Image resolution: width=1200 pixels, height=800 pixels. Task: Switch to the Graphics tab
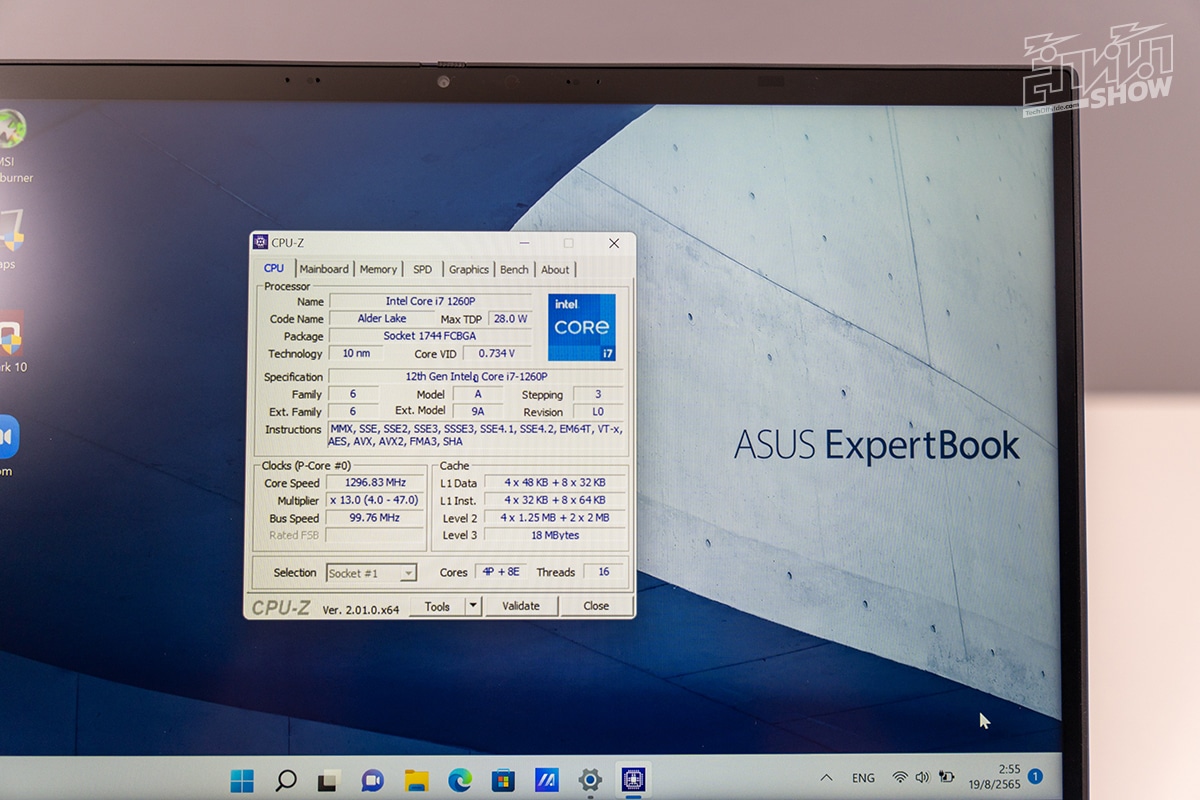[x=468, y=269]
